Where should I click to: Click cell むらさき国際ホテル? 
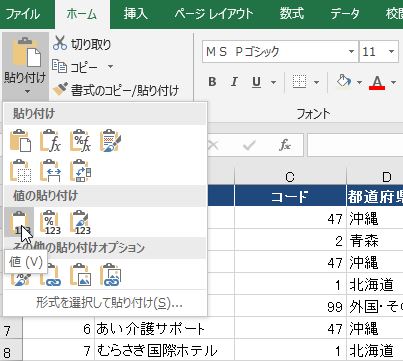point(164,351)
